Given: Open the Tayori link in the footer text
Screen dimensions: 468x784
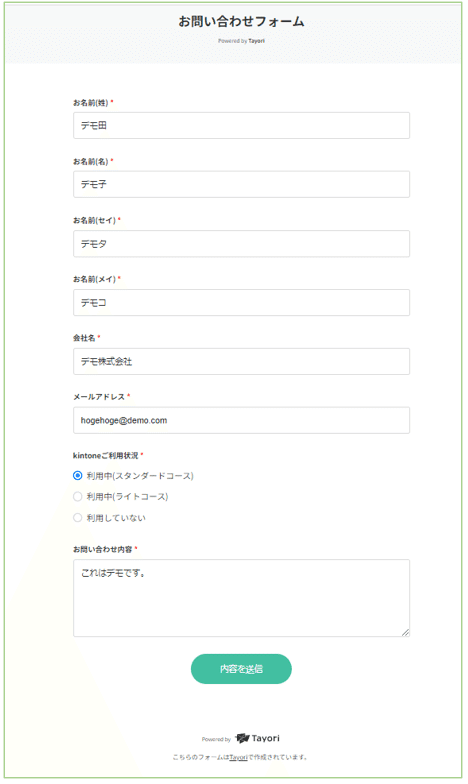Looking at the screenshot, I should click(238, 757).
